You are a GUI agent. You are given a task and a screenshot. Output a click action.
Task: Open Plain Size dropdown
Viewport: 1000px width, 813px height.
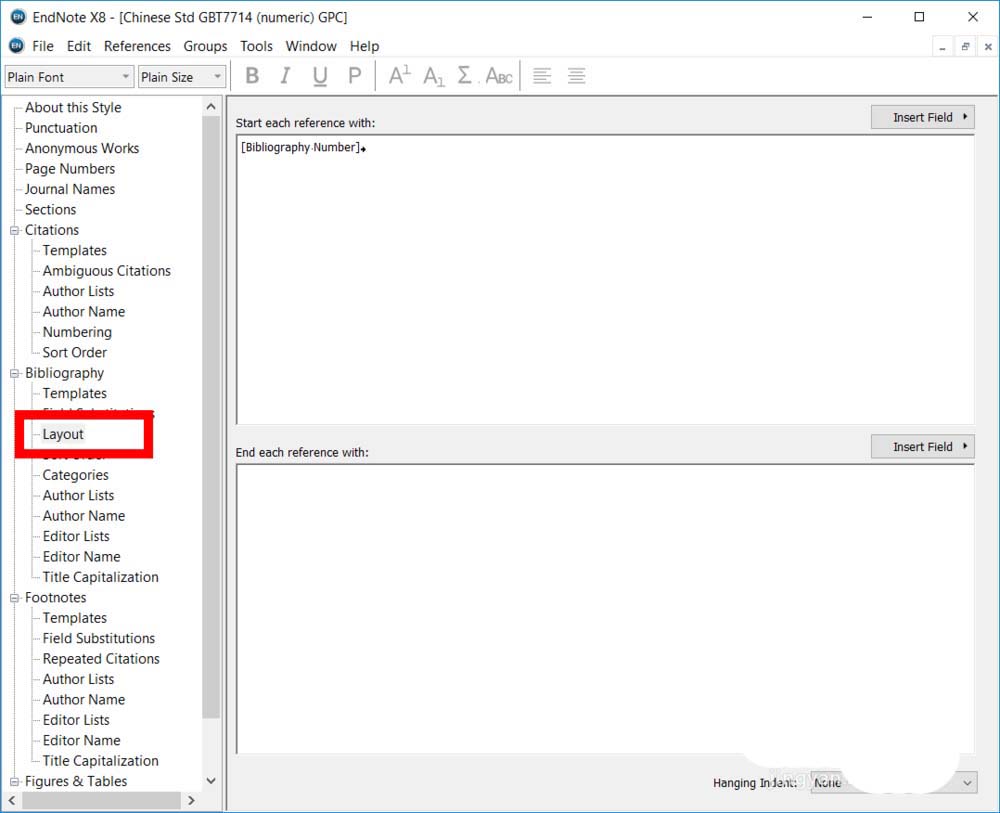click(x=182, y=77)
